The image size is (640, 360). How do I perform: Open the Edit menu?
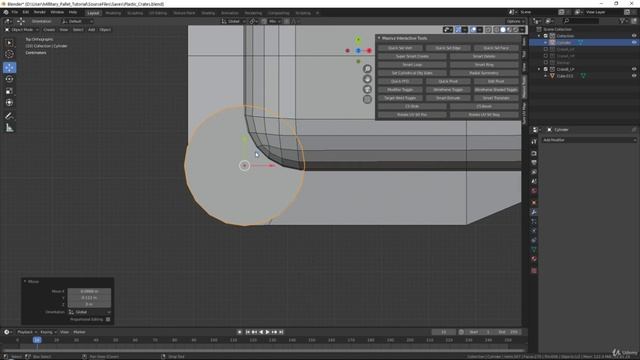26,12
